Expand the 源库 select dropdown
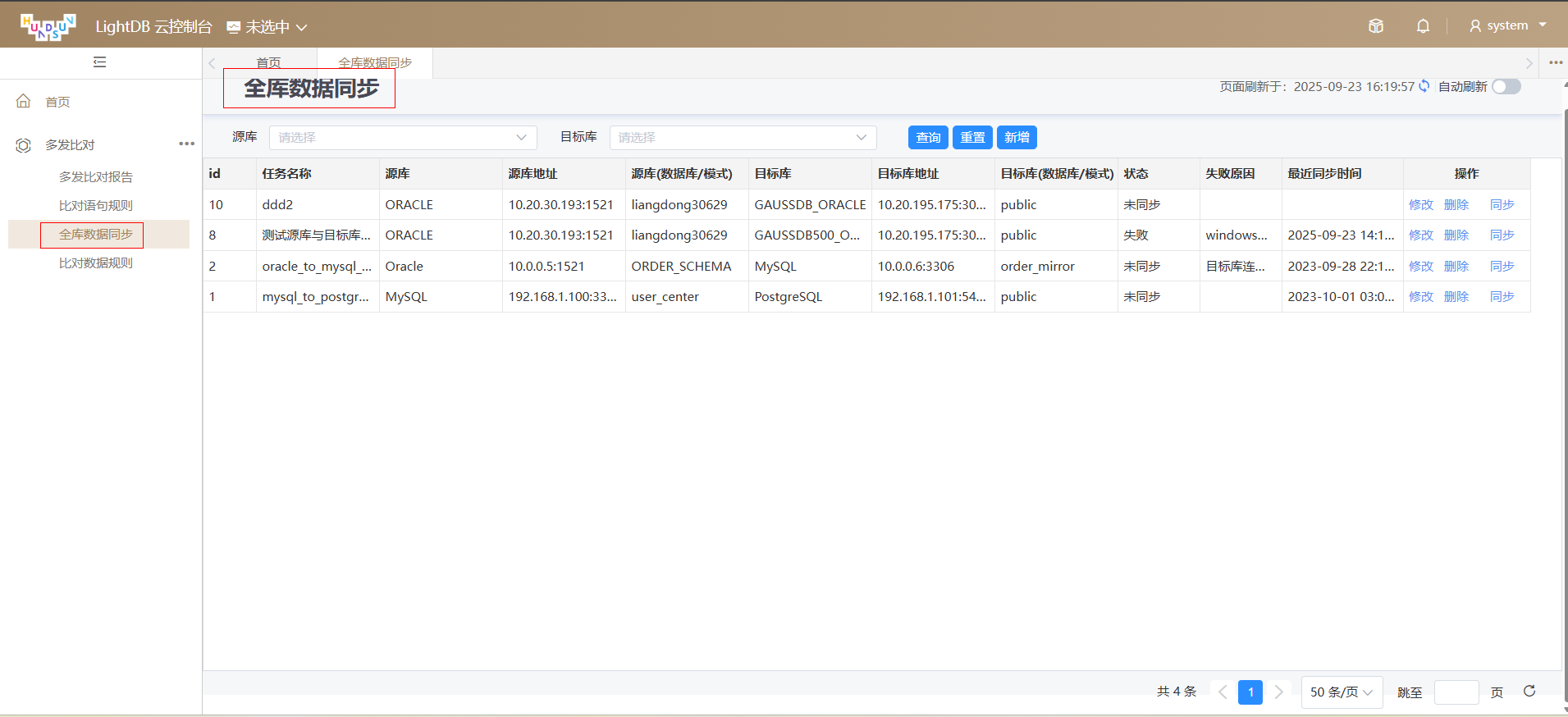This screenshot has width=1568, height=717. [x=403, y=138]
